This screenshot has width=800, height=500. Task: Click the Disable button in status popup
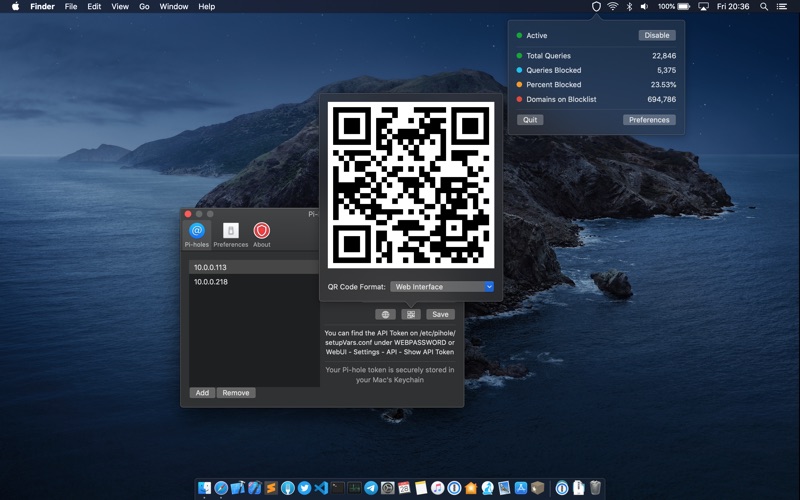tap(657, 35)
